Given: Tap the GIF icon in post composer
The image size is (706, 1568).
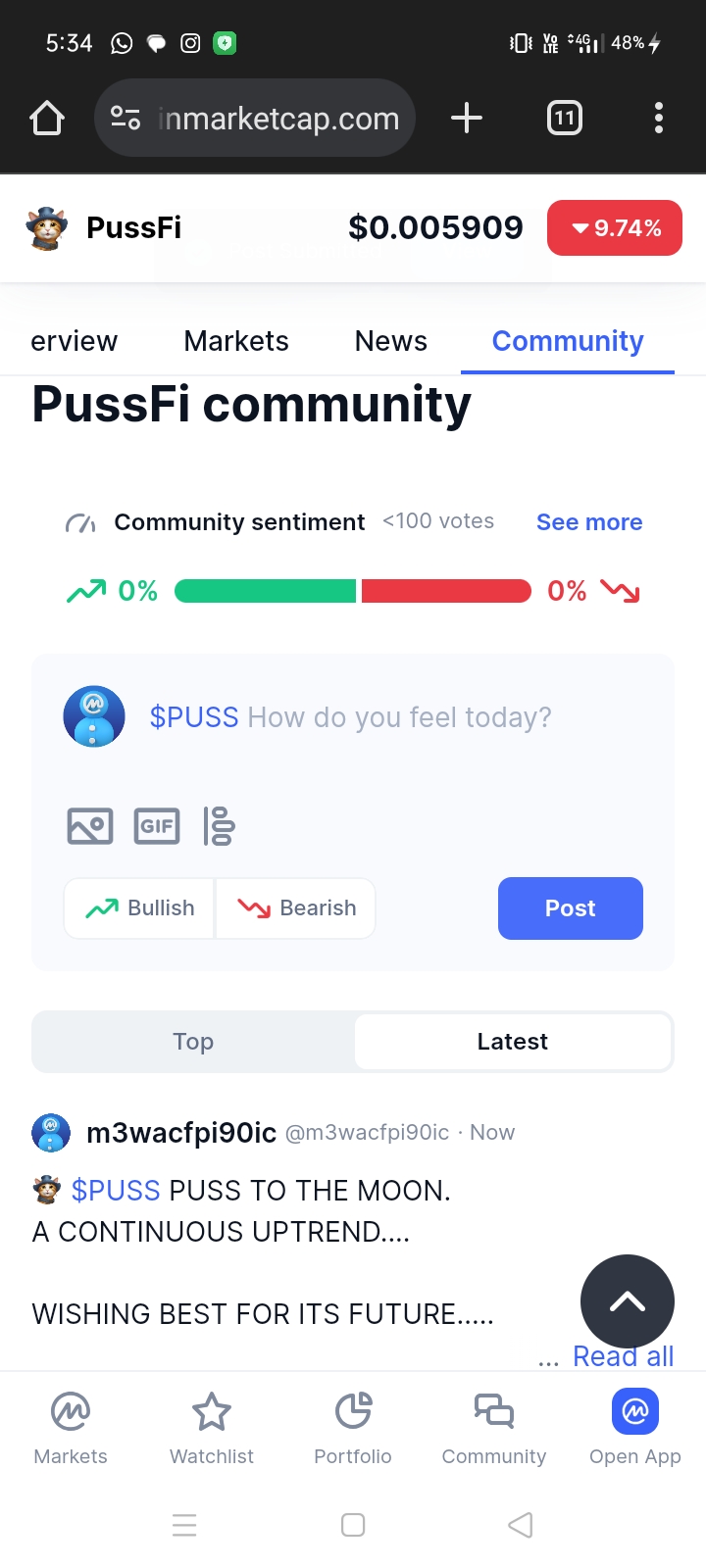Looking at the screenshot, I should coord(157,826).
